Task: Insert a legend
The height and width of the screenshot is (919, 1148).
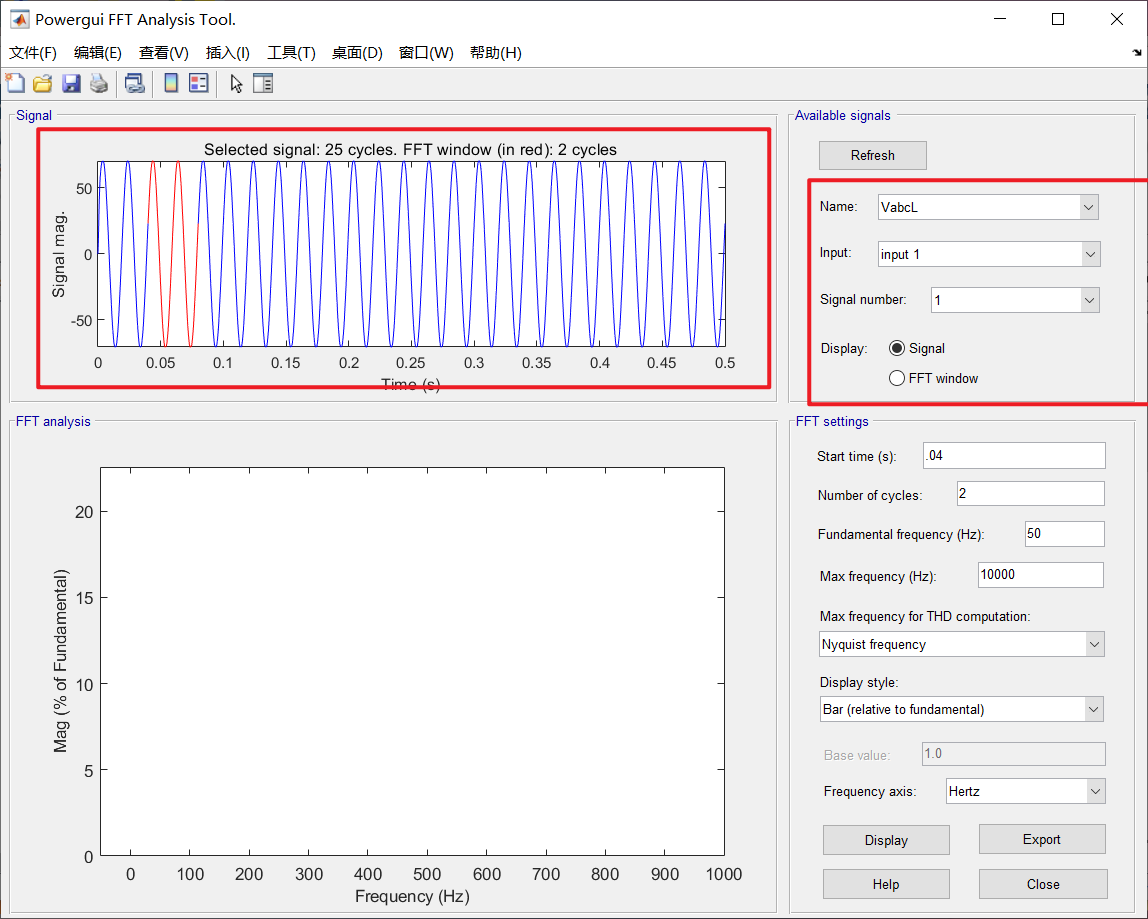Action: coord(198,83)
